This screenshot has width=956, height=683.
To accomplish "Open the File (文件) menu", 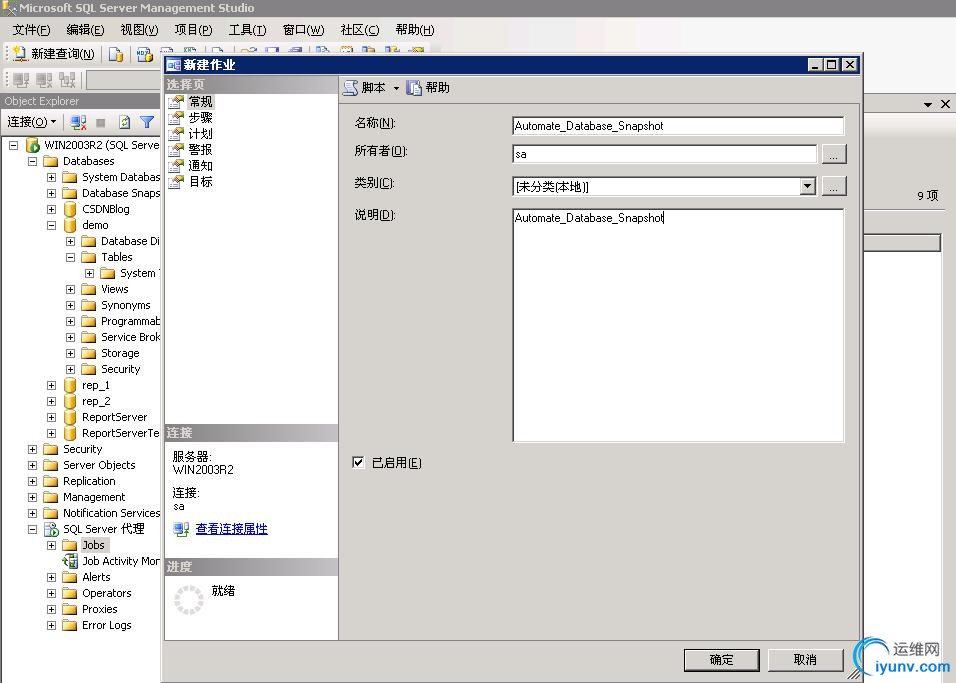I will click(31, 30).
